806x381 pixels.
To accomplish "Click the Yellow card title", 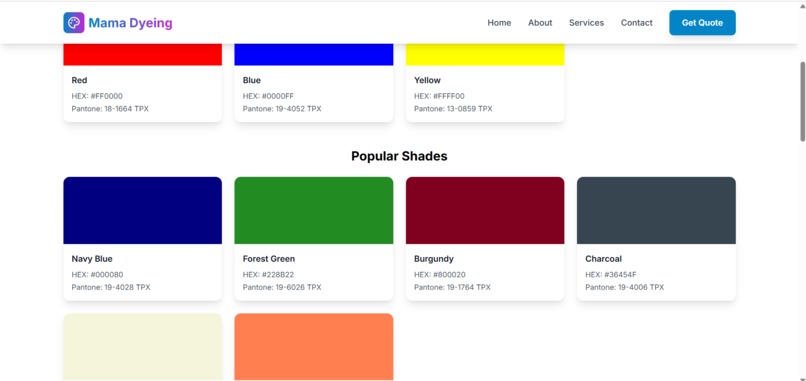I will pyautogui.click(x=427, y=80).
